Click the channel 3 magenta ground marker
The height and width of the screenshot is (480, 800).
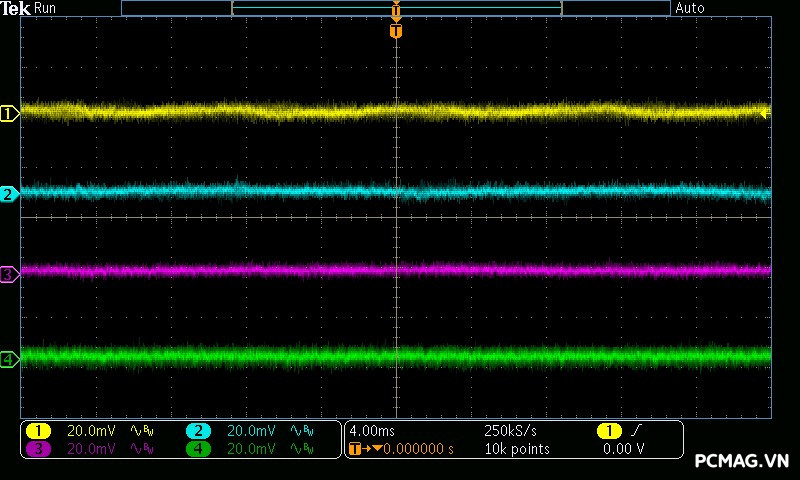[10, 273]
